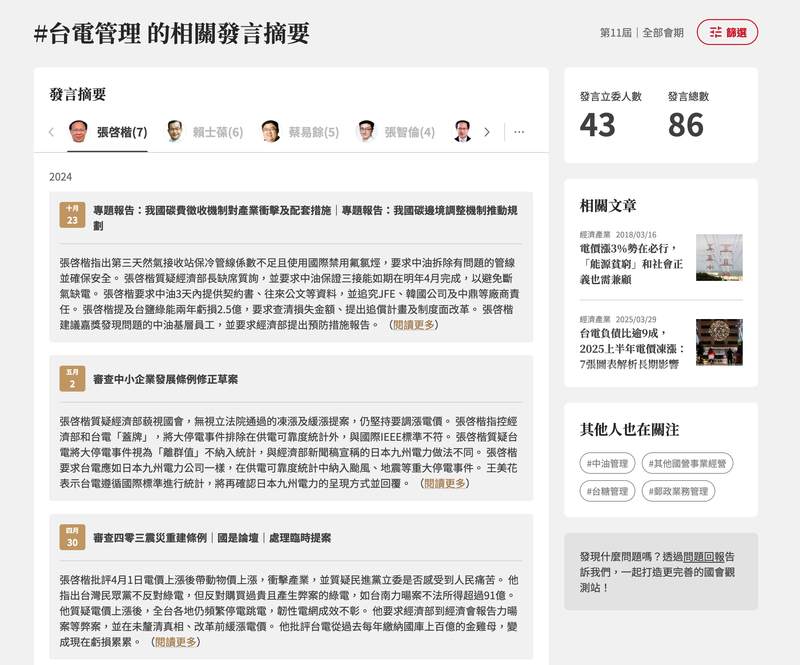Image resolution: width=800 pixels, height=665 pixels.
Task: Click 張智倫 avatar photo
Action: (x=366, y=131)
